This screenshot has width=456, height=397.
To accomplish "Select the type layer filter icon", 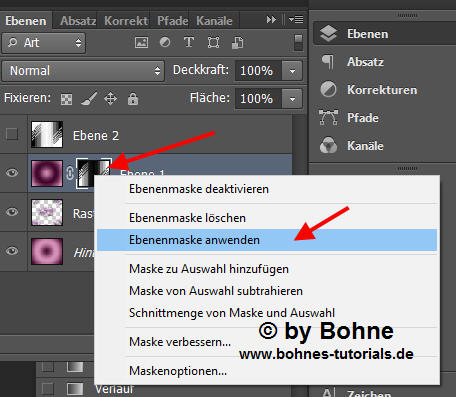I will click(189, 42).
